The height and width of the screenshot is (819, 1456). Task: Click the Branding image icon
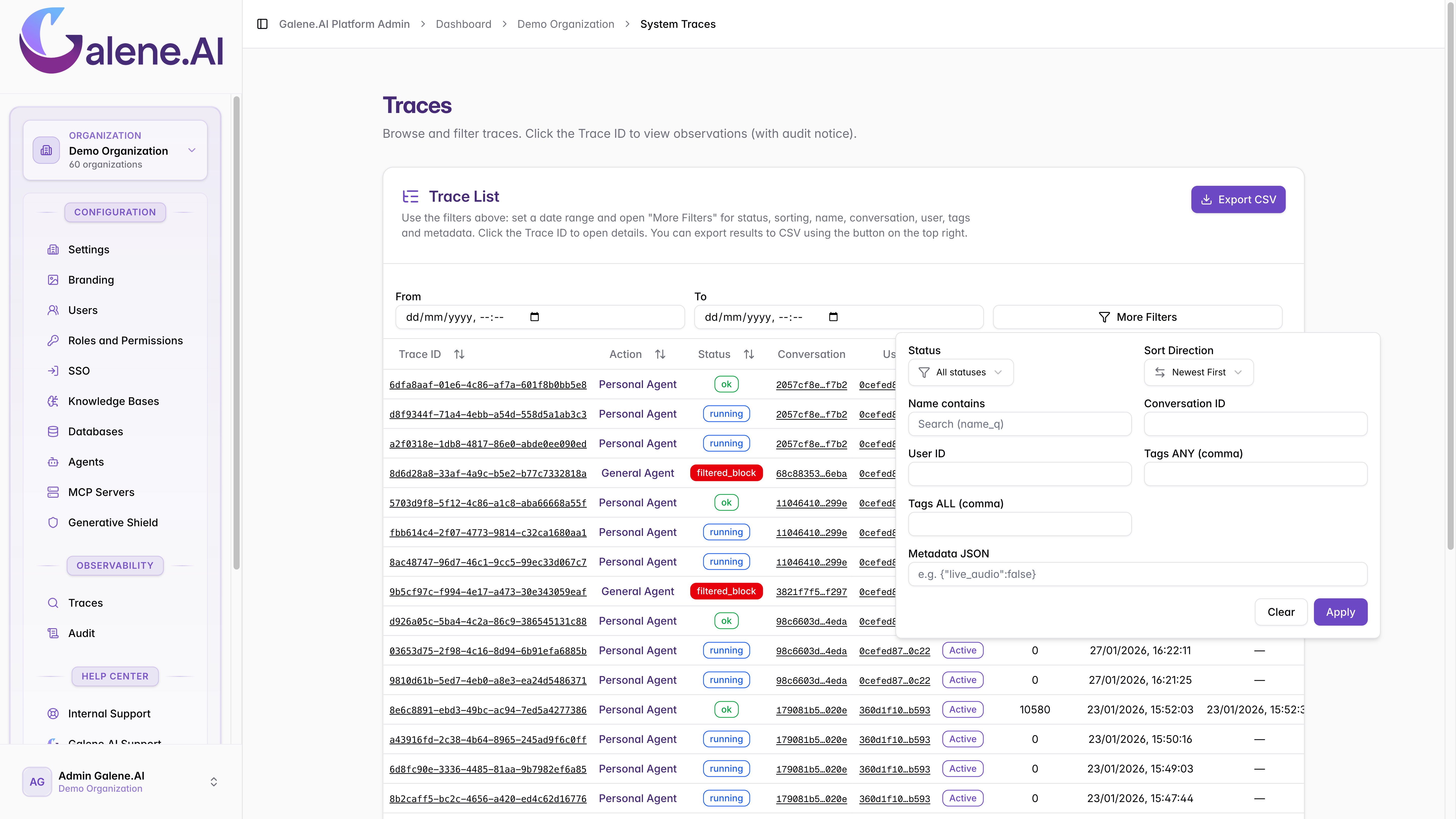click(53, 280)
